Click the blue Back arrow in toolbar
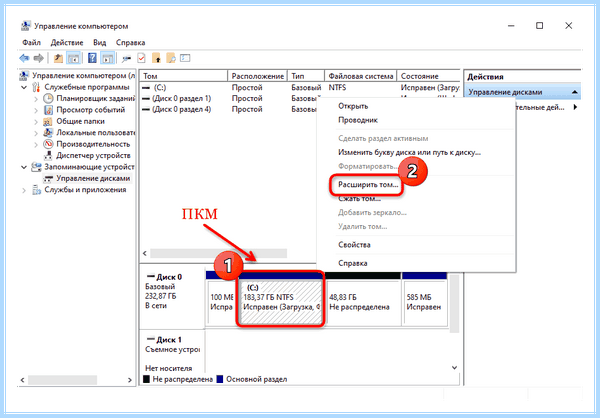Image resolution: width=600 pixels, height=418 pixels. click(24, 58)
